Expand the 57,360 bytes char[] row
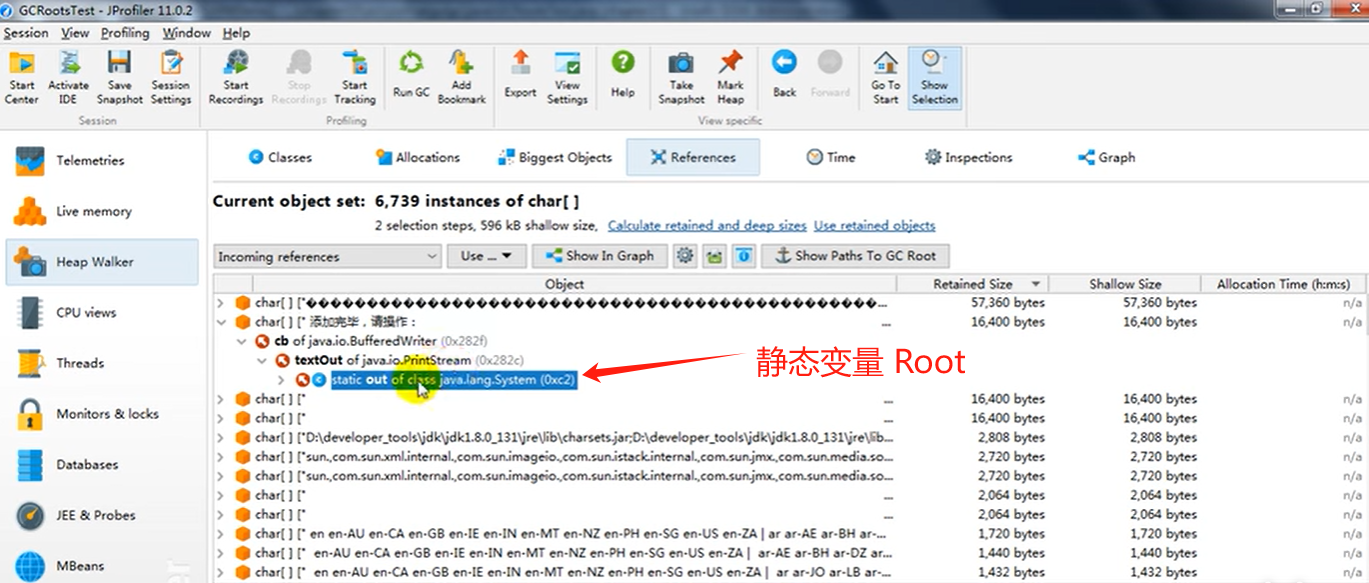1369x583 pixels. (x=221, y=302)
